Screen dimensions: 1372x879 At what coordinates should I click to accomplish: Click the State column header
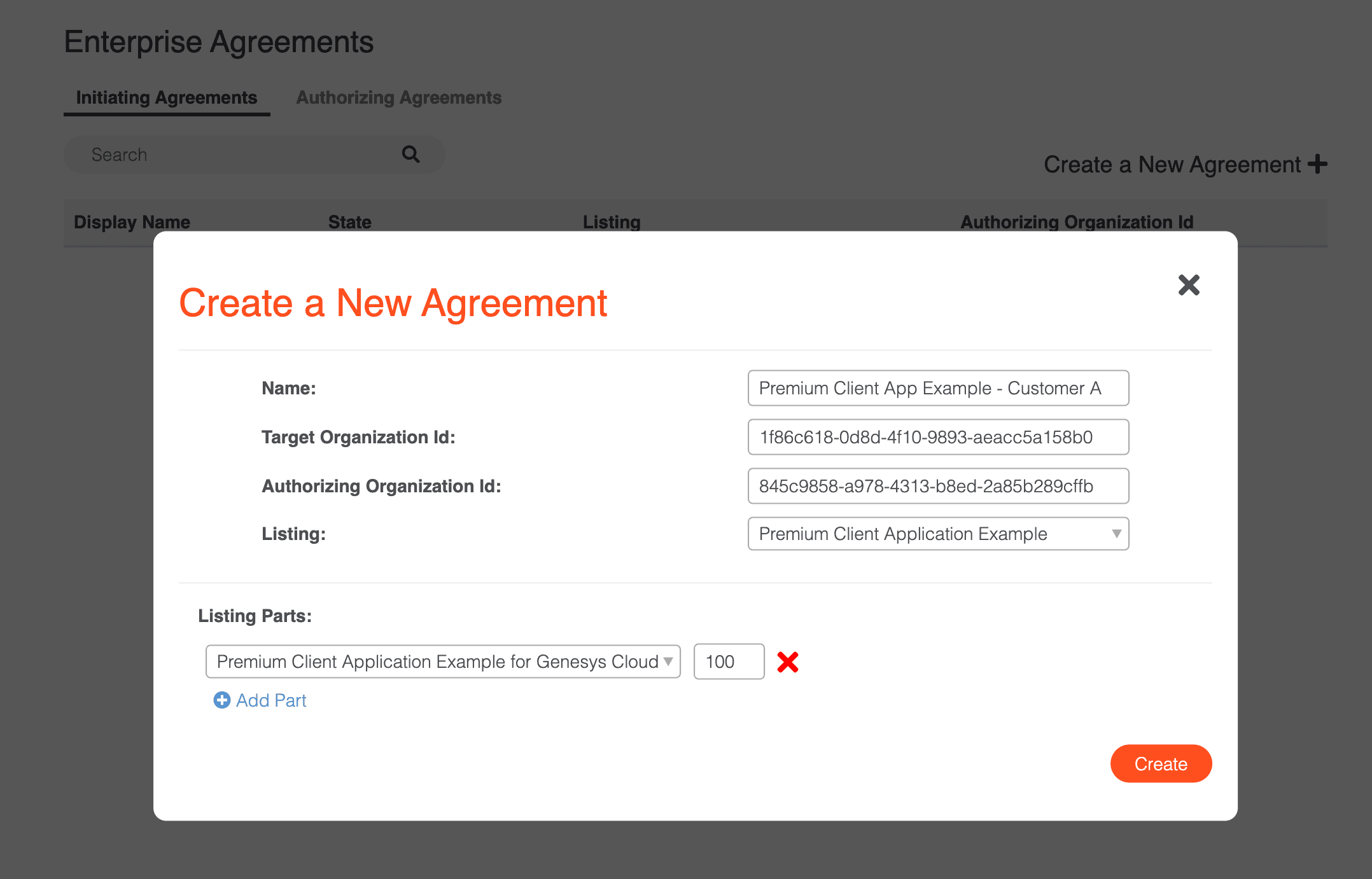coord(349,222)
